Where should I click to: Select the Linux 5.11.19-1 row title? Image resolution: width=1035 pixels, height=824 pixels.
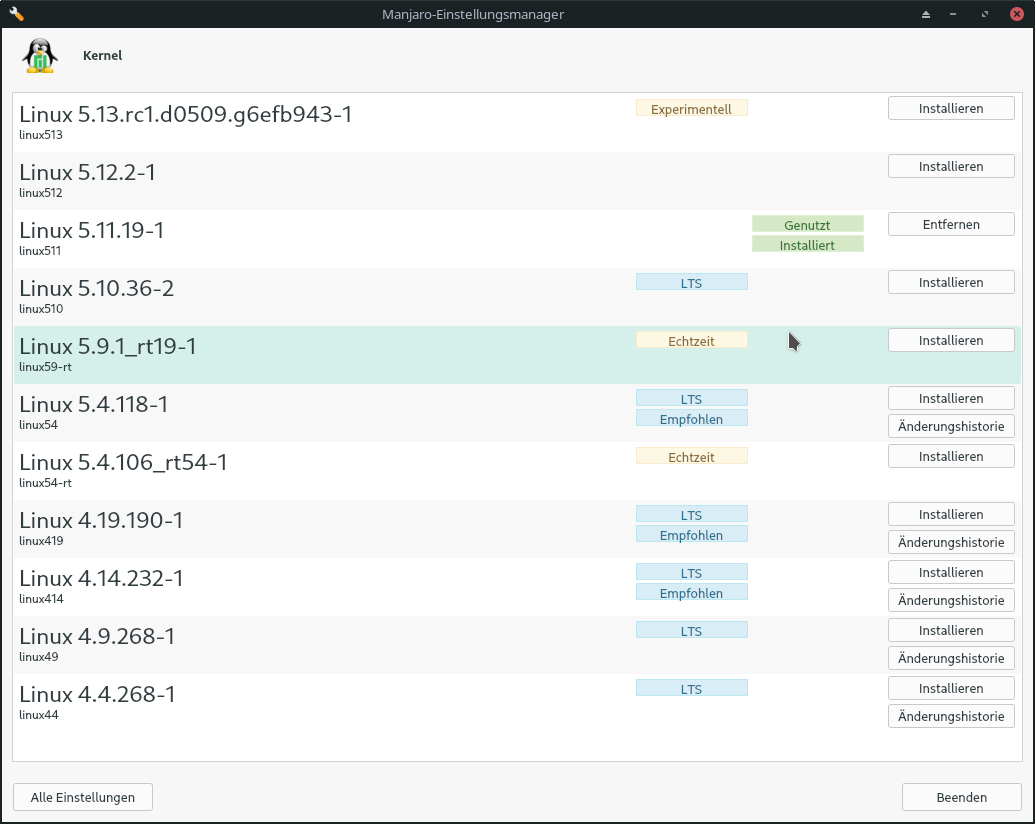click(x=91, y=230)
